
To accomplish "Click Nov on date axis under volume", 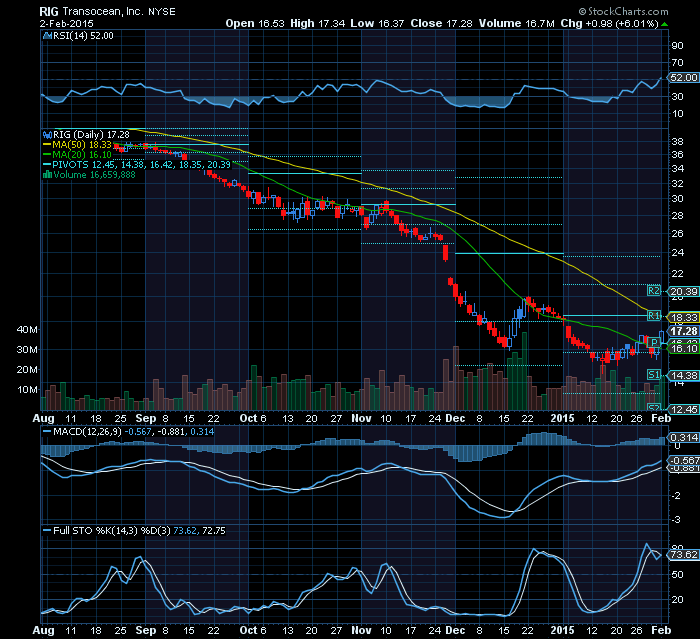I will (361, 418).
